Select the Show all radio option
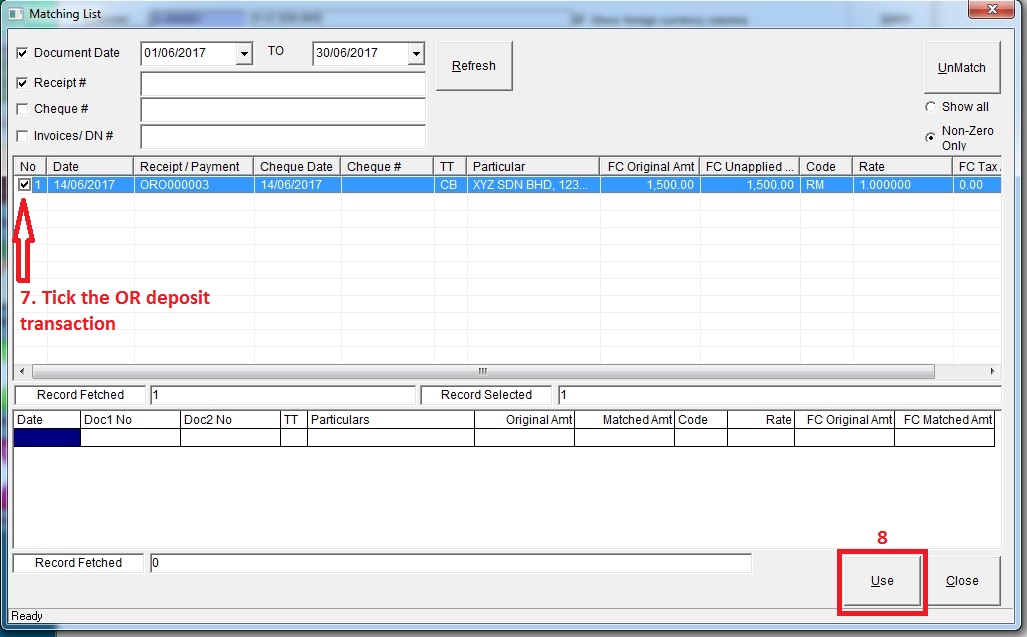The width and height of the screenshot is (1027, 637). click(931, 107)
